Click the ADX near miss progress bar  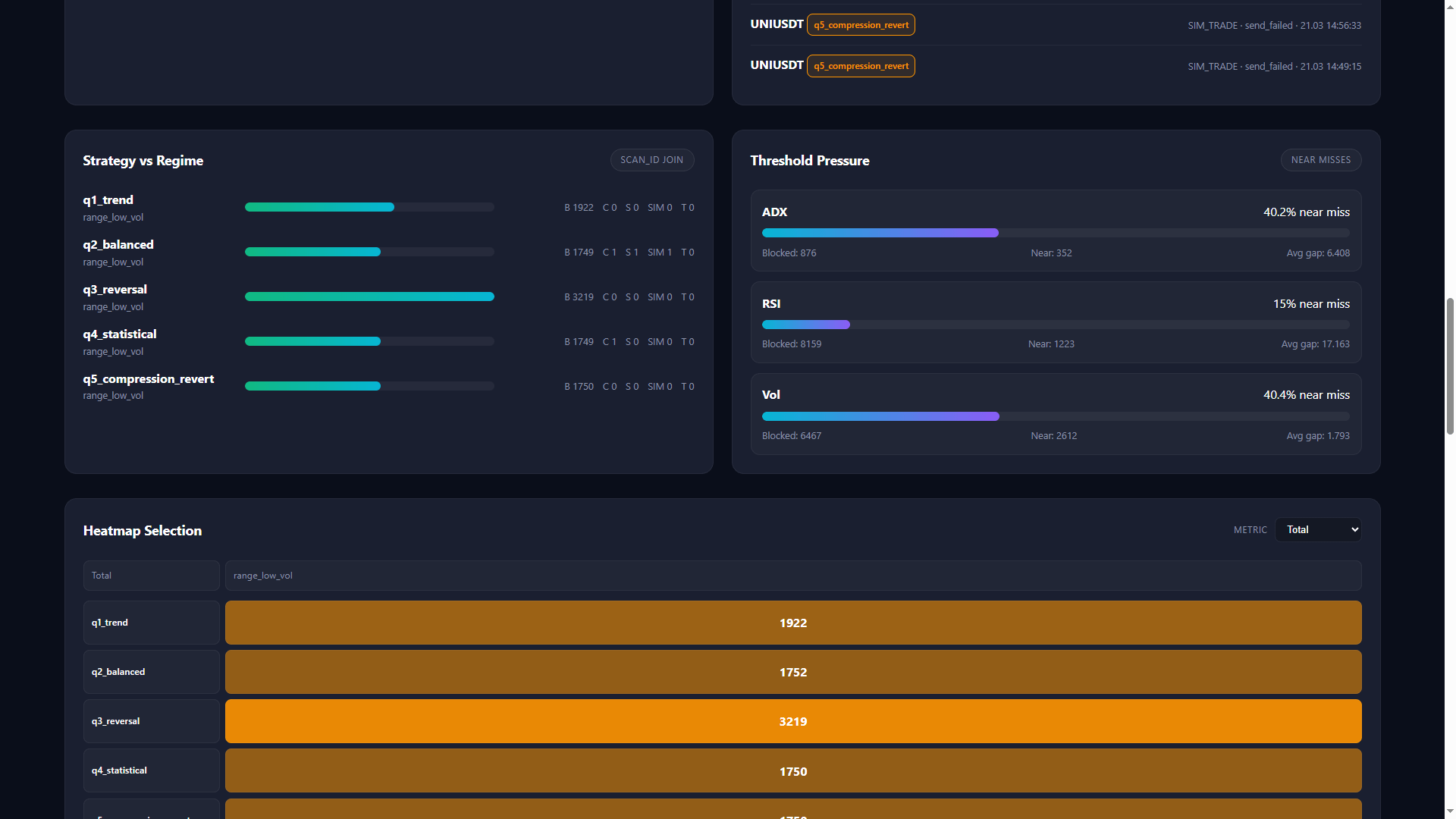1055,233
